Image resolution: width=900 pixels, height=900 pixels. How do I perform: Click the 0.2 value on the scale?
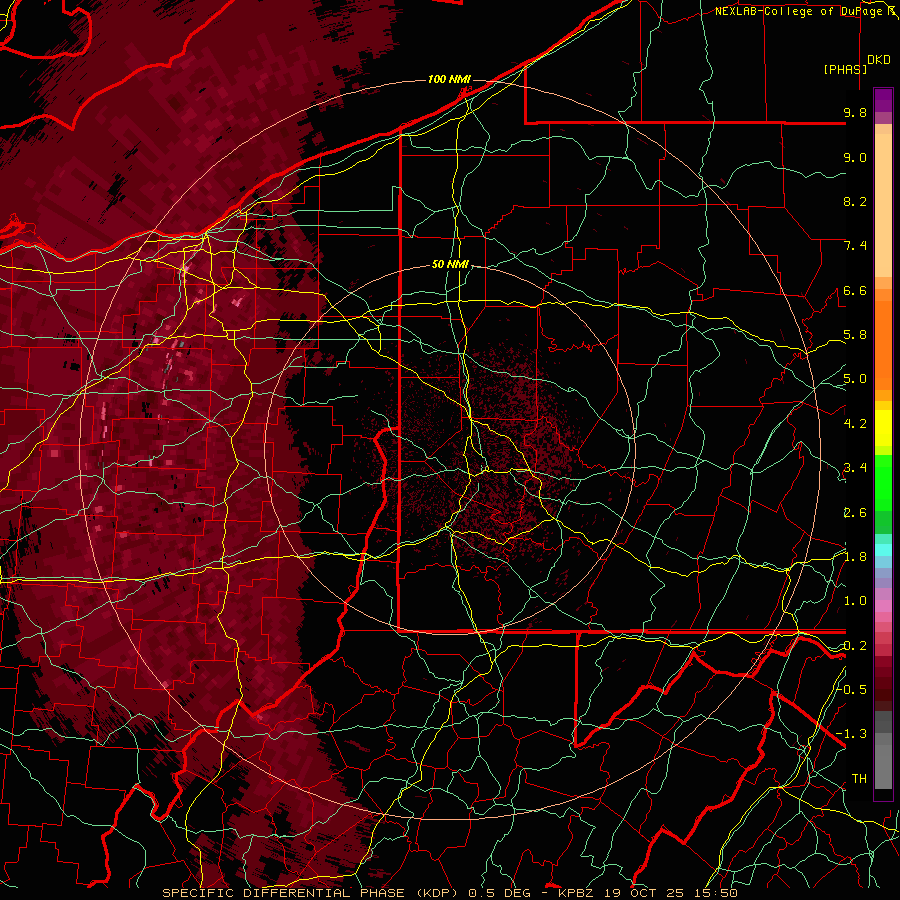[855, 646]
